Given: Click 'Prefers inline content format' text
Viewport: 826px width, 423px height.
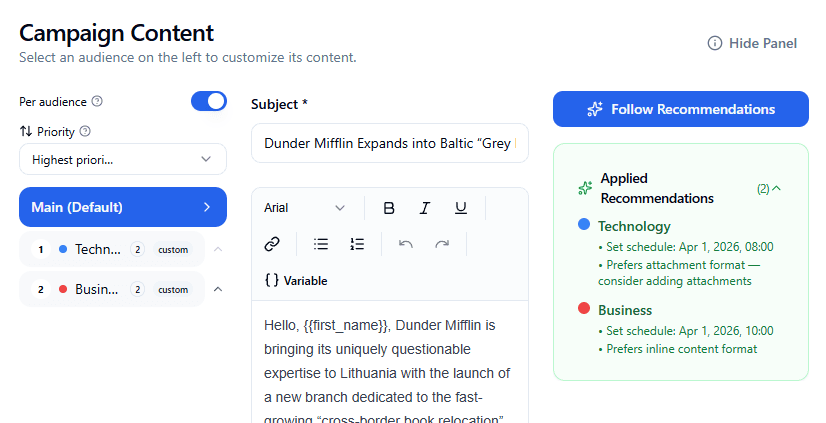Looking at the screenshot, I should pos(681,349).
